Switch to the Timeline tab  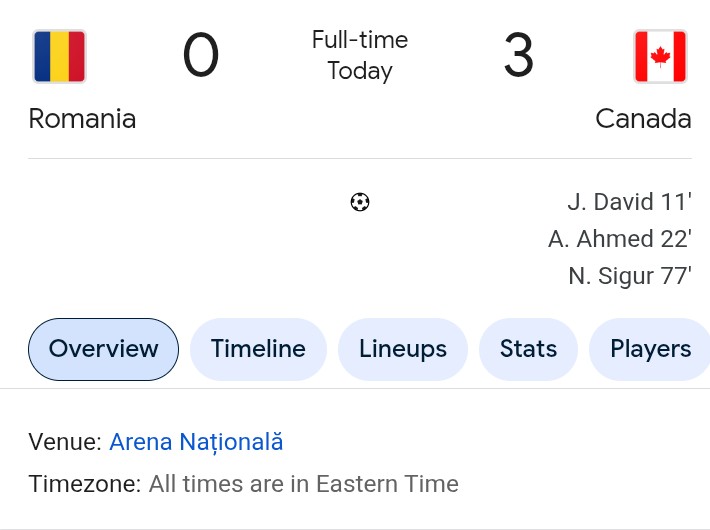(x=258, y=349)
